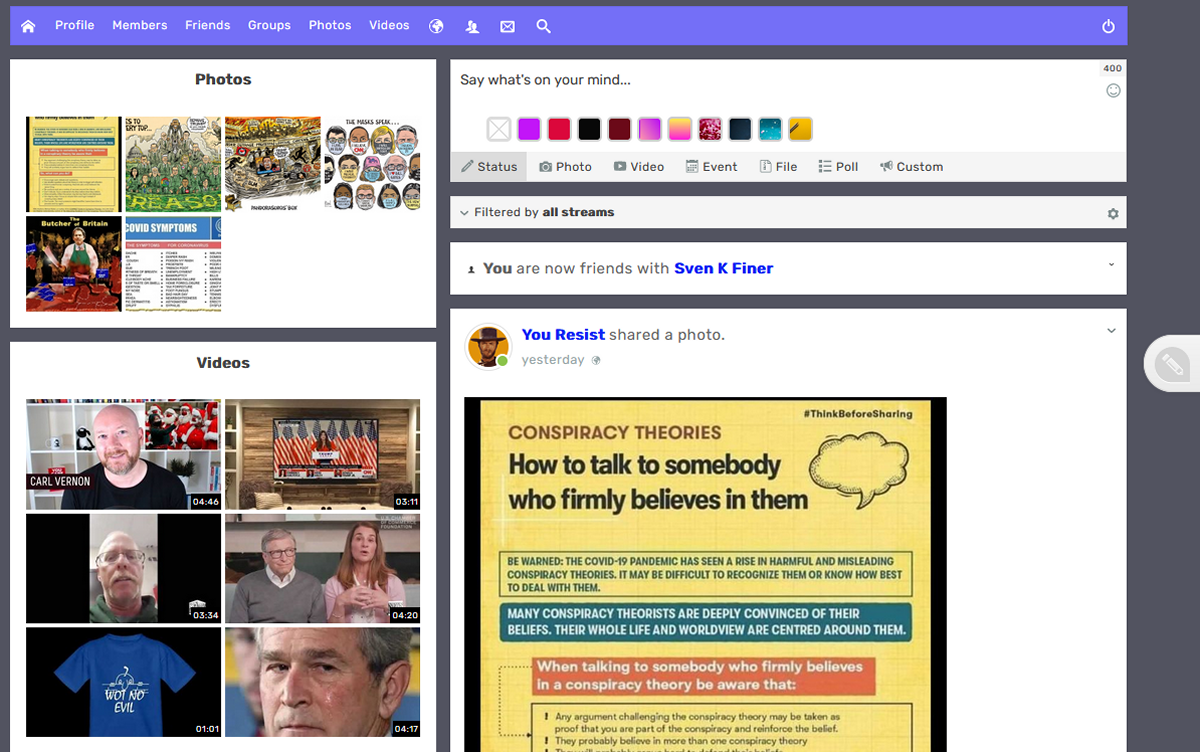Play the 04:20 couple interview video

(322, 569)
